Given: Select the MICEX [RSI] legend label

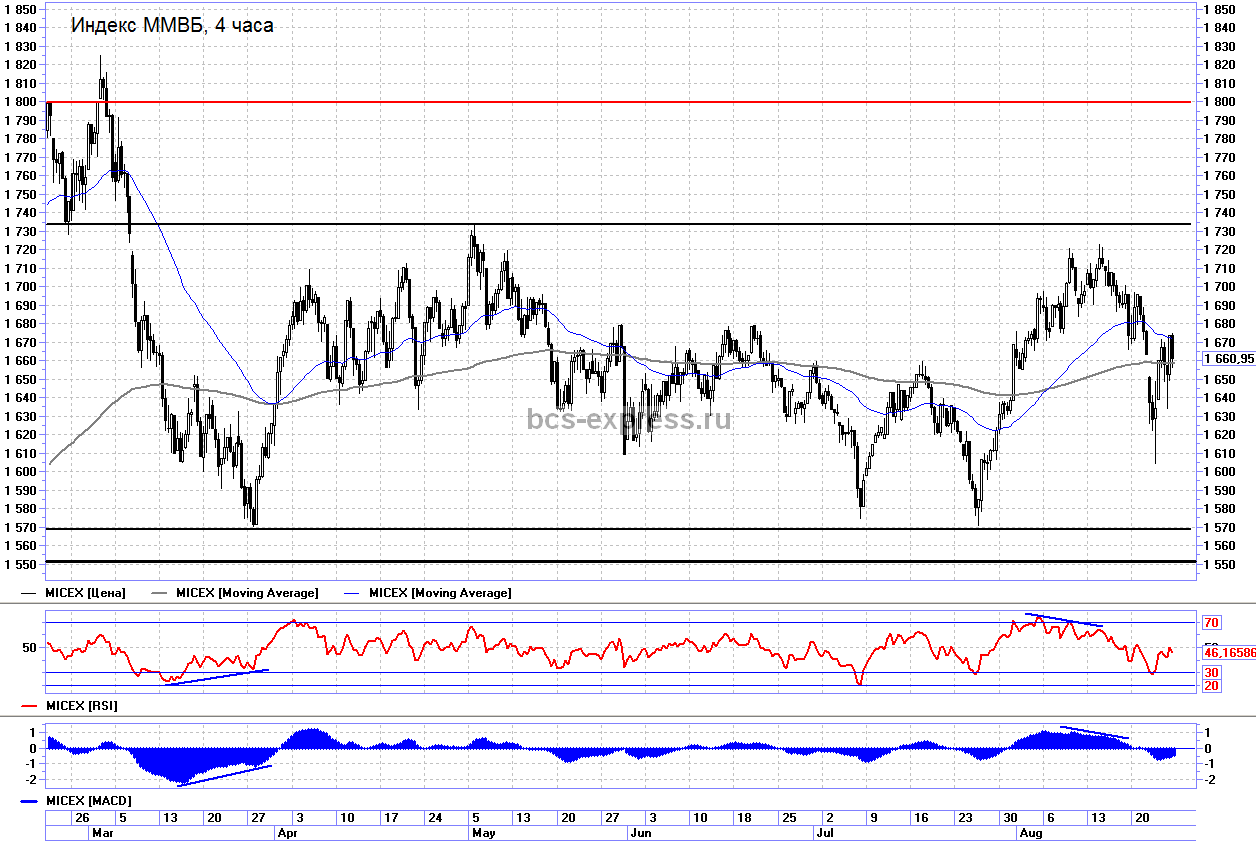Looking at the screenshot, I should 82,706.
